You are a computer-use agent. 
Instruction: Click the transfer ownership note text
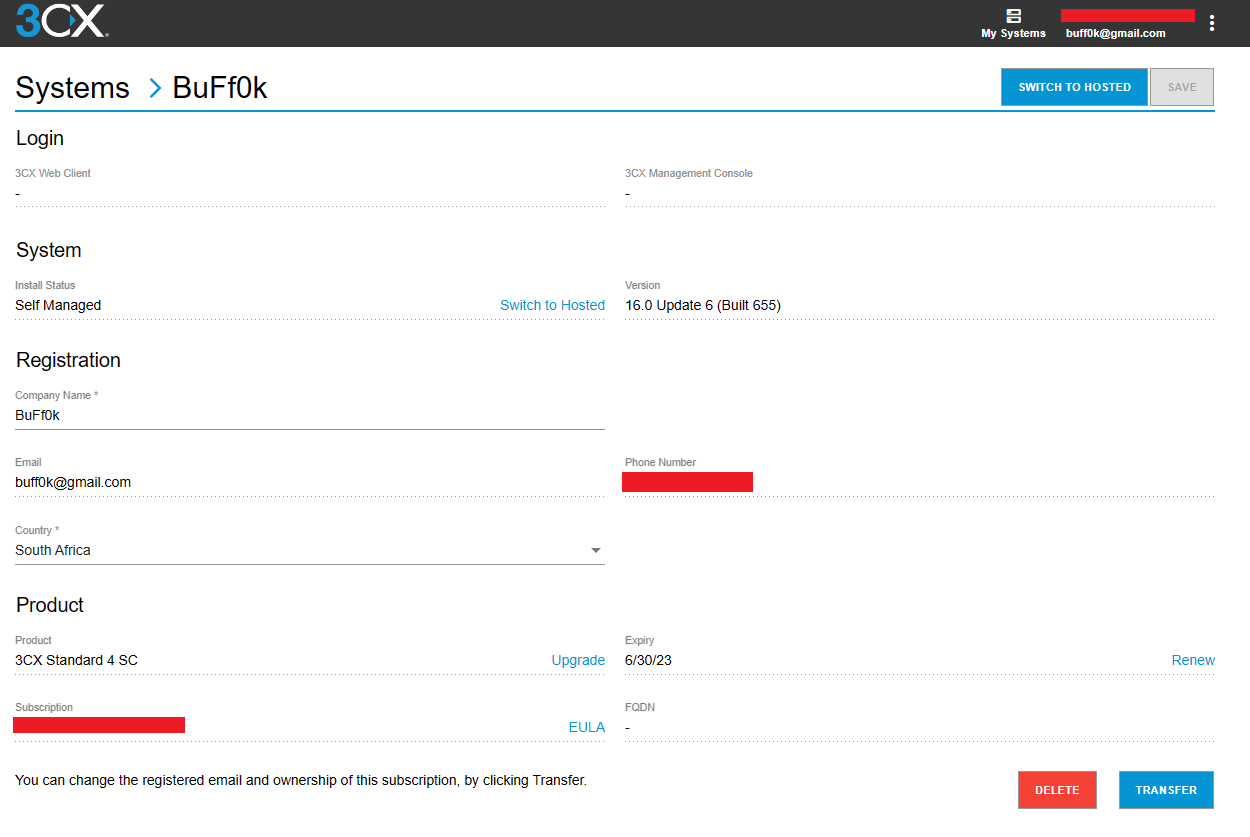(301, 780)
